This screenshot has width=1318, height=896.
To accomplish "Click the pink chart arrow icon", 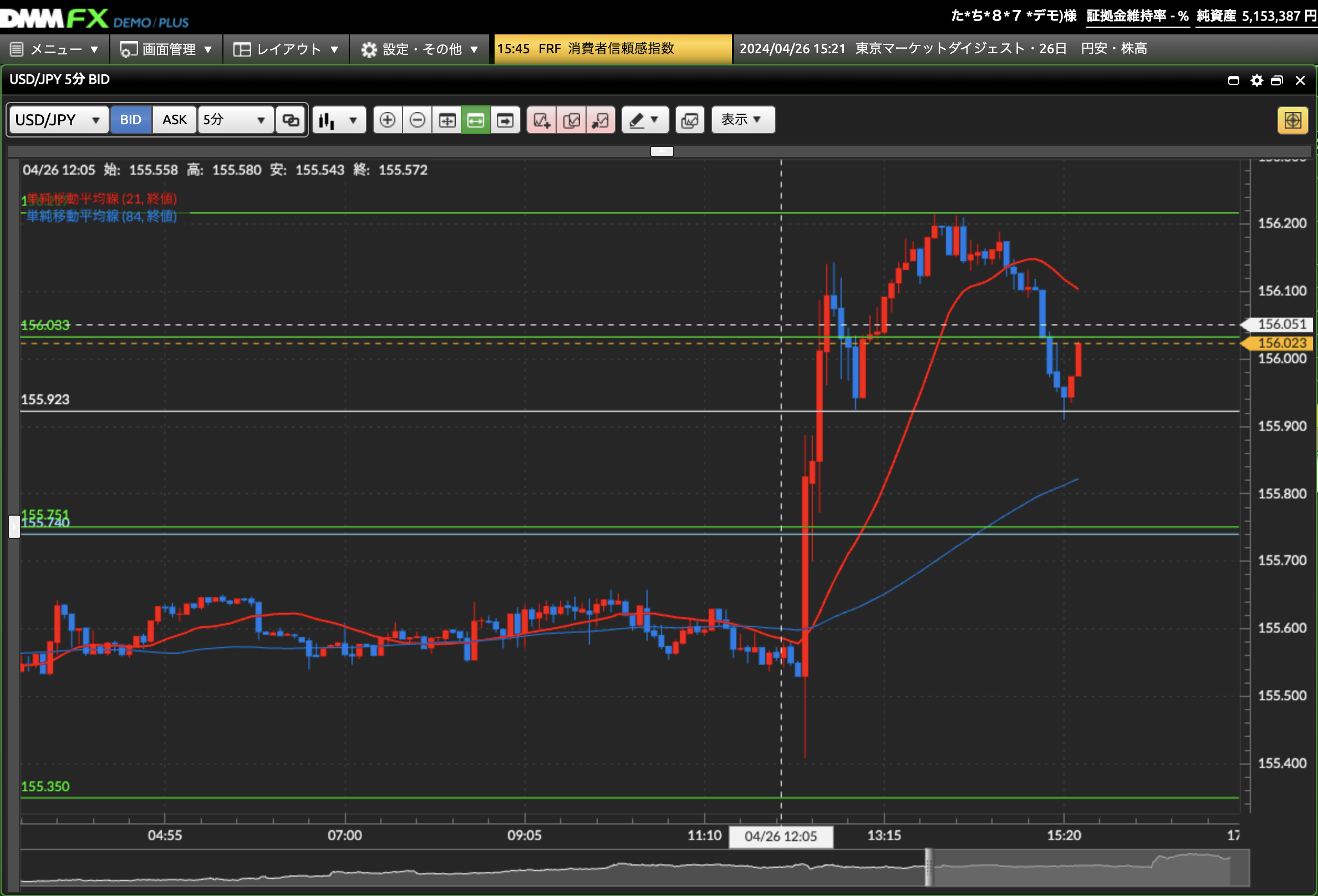I will (x=600, y=120).
